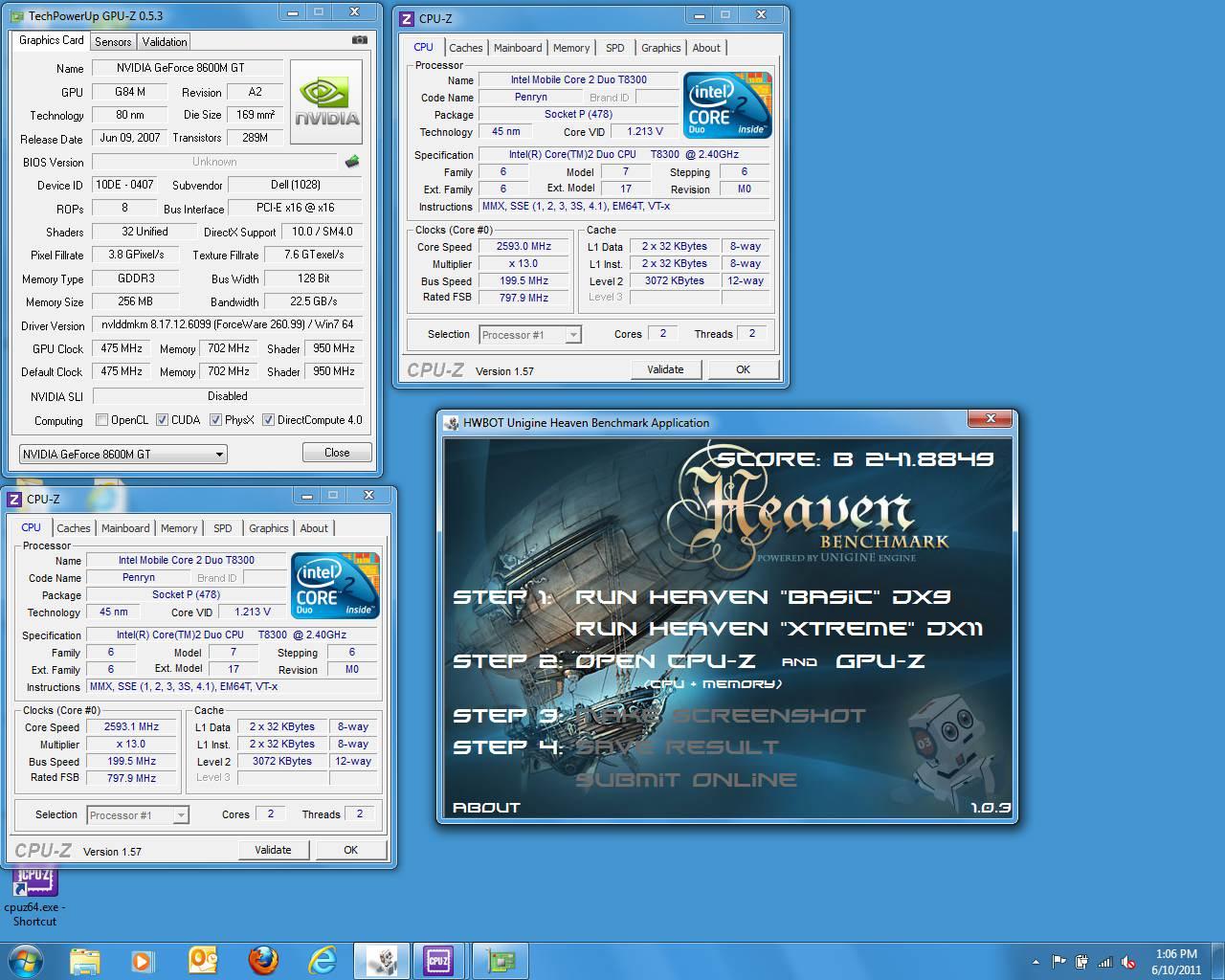This screenshot has width=1225, height=980.
Task: Click taskbar clock showing 1:06 PM
Action: click(1176, 962)
